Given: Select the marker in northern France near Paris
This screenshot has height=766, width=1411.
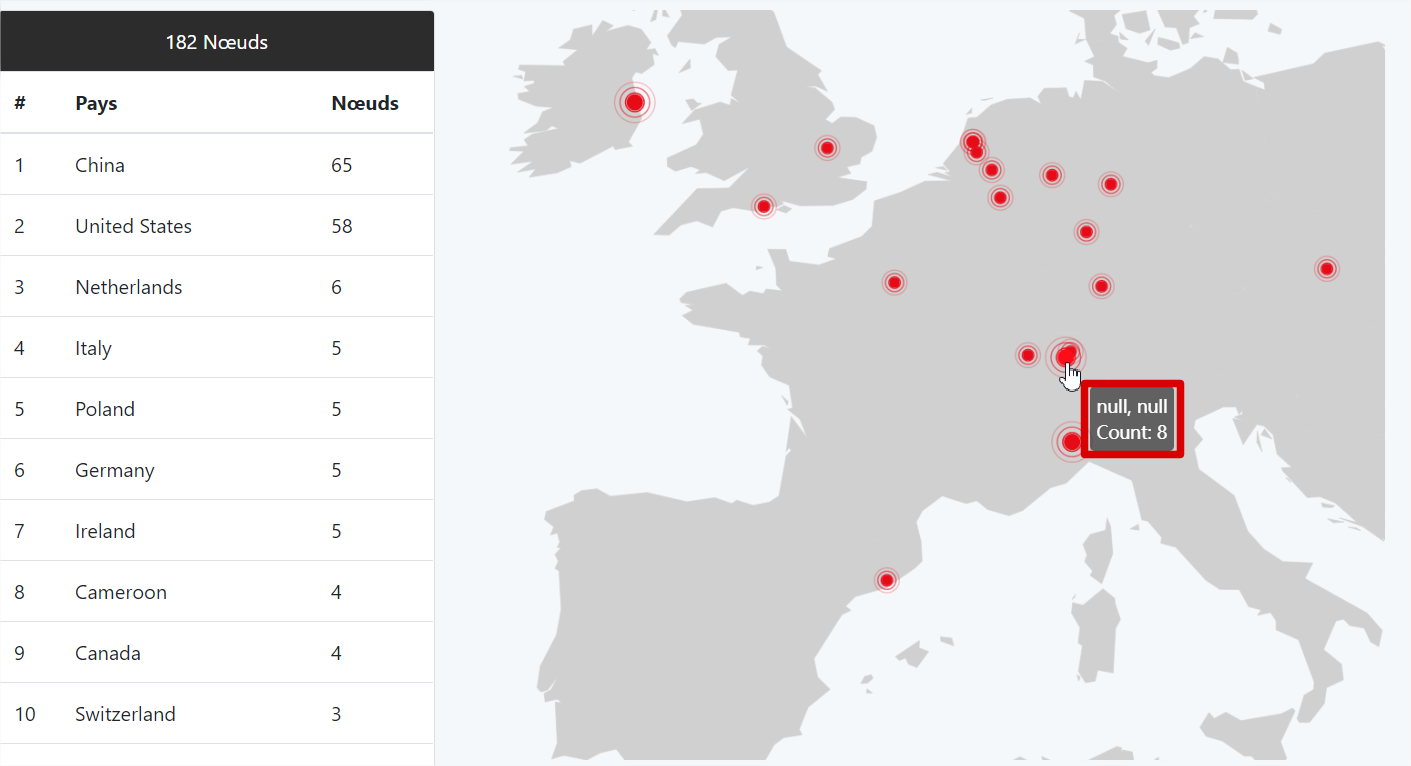Looking at the screenshot, I should point(894,283).
